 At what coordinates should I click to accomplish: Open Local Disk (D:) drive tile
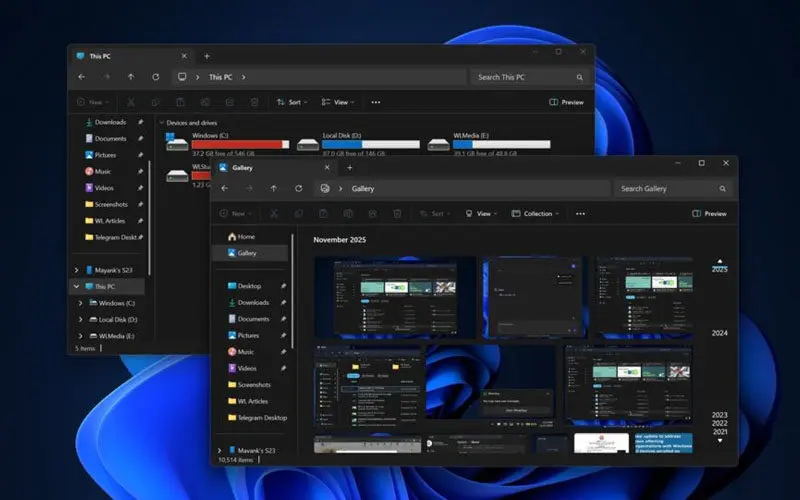pos(358,144)
